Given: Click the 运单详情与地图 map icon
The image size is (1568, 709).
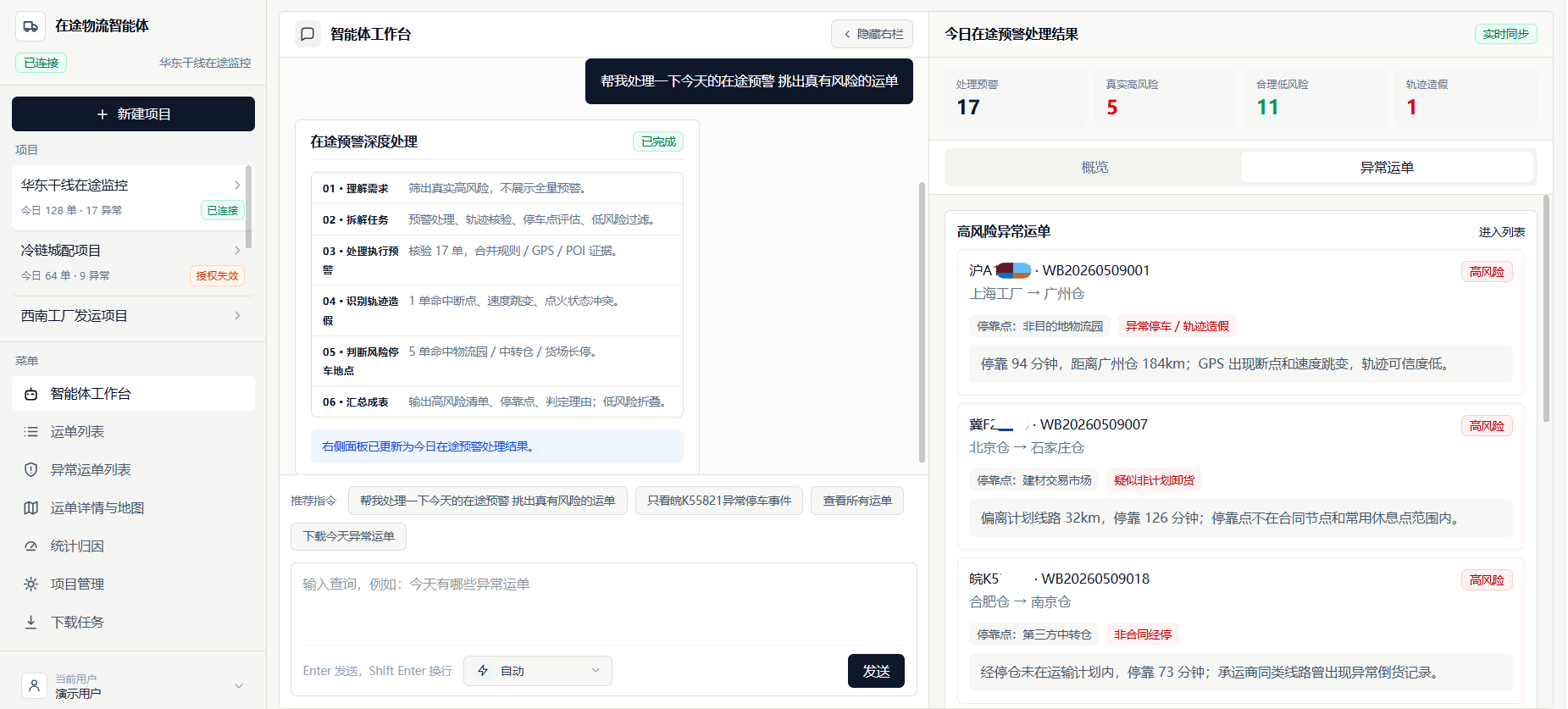Looking at the screenshot, I should (31, 508).
